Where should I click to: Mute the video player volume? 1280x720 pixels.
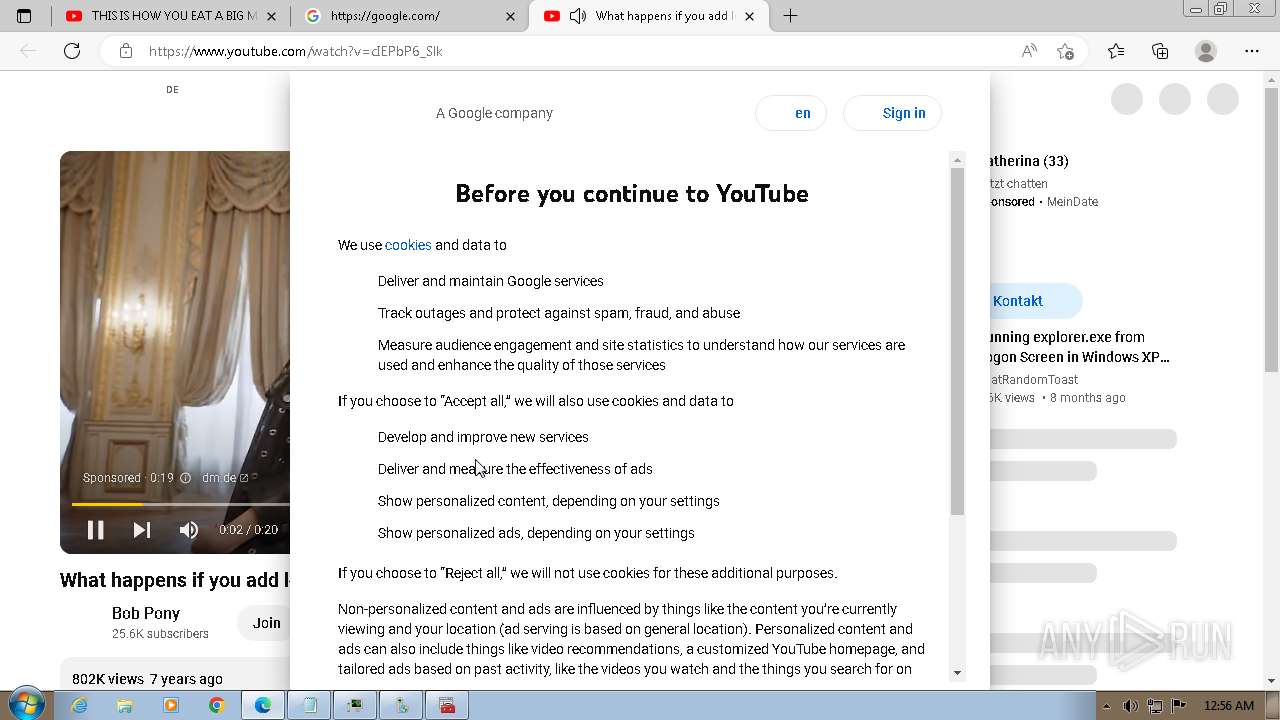(x=189, y=530)
